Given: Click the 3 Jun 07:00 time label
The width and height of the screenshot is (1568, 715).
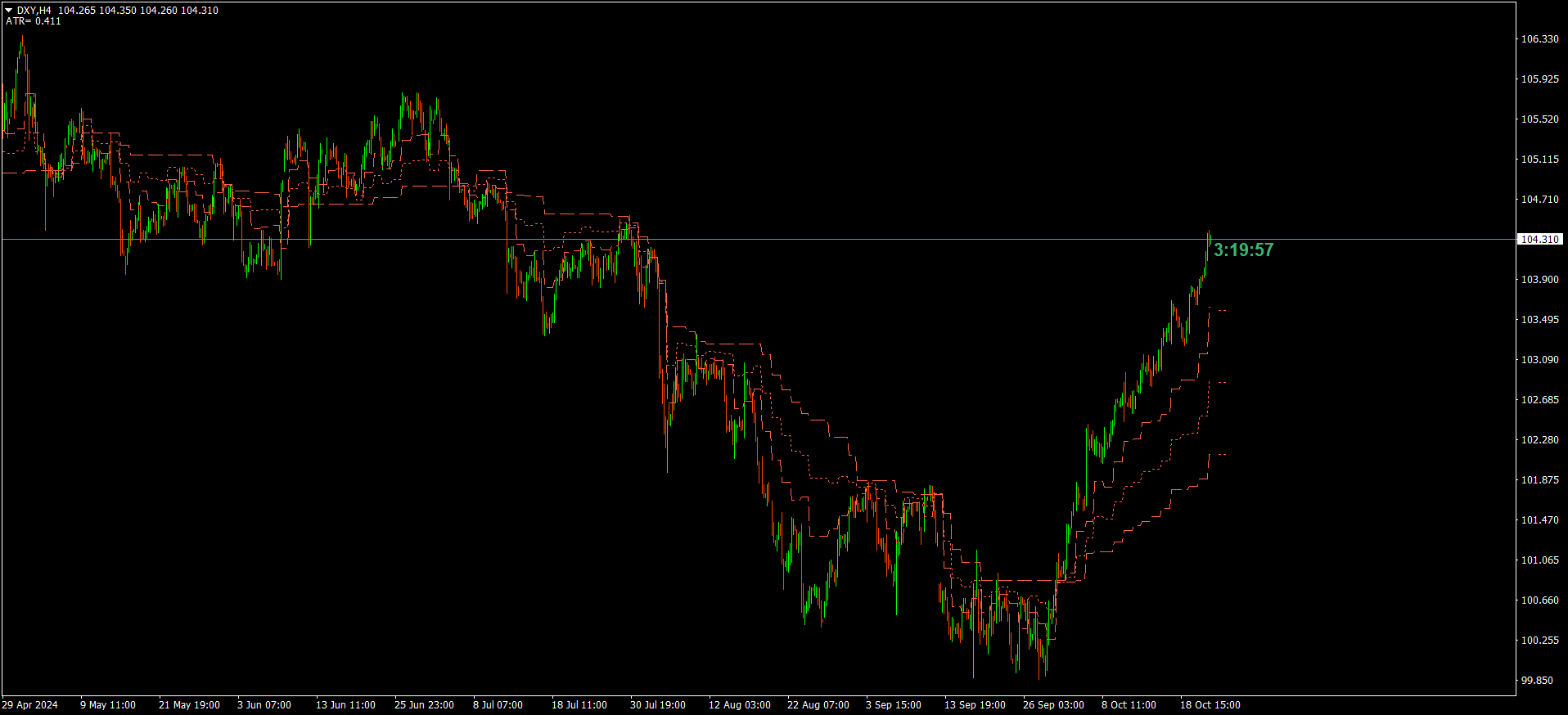Looking at the screenshot, I should coord(264,704).
